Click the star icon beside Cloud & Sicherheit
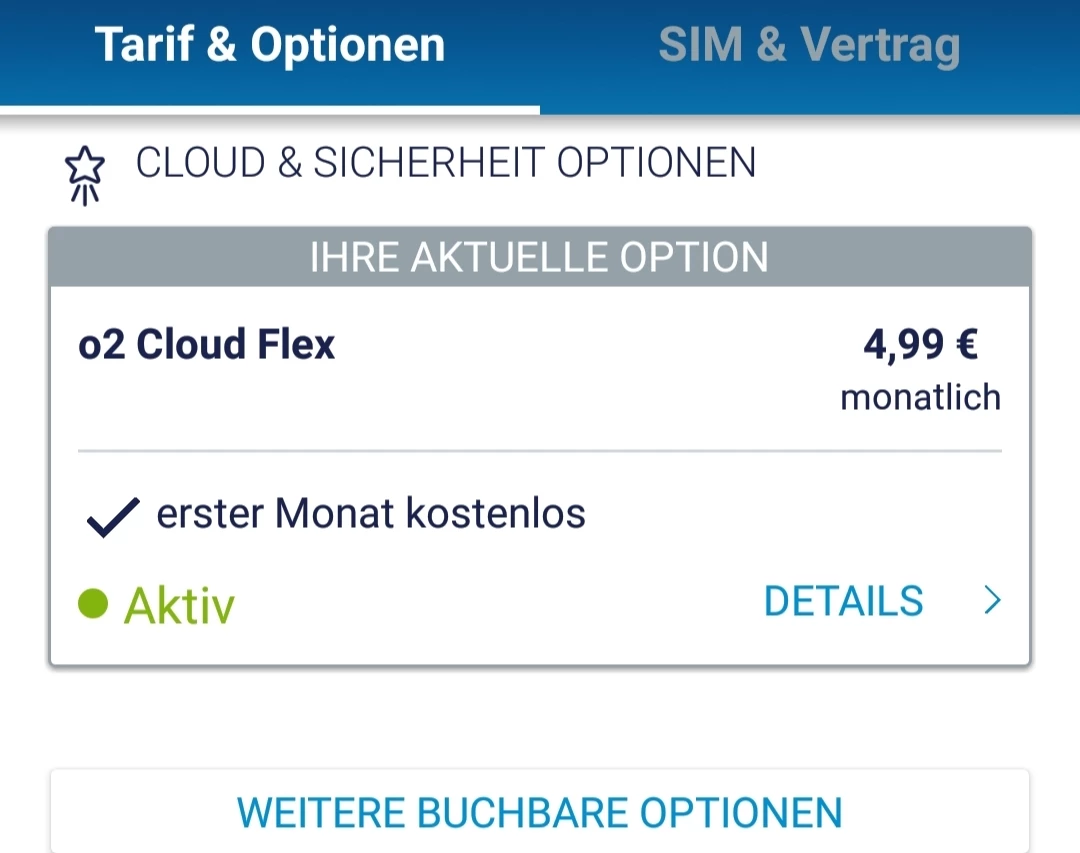This screenshot has width=1080, height=853. (86, 174)
